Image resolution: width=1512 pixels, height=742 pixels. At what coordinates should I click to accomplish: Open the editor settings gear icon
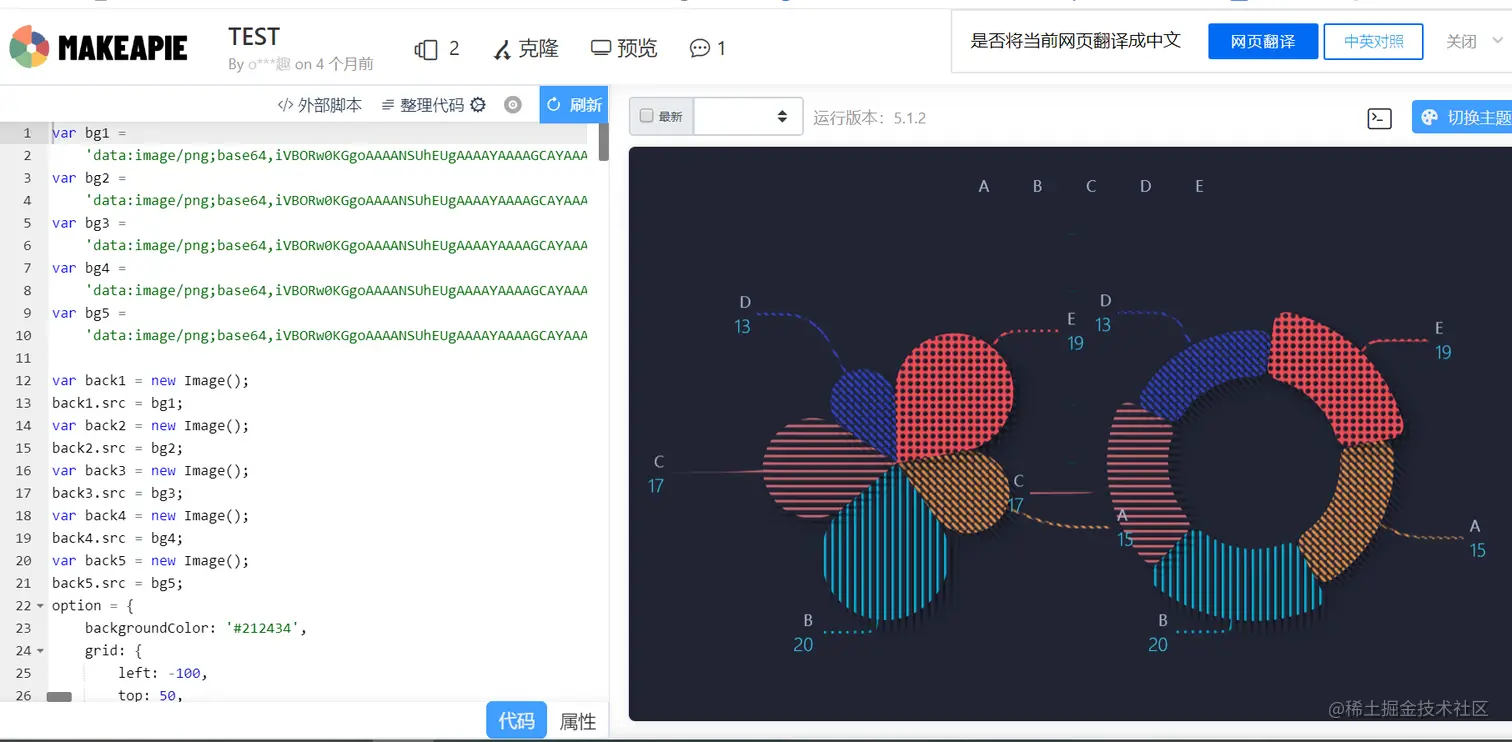478,105
